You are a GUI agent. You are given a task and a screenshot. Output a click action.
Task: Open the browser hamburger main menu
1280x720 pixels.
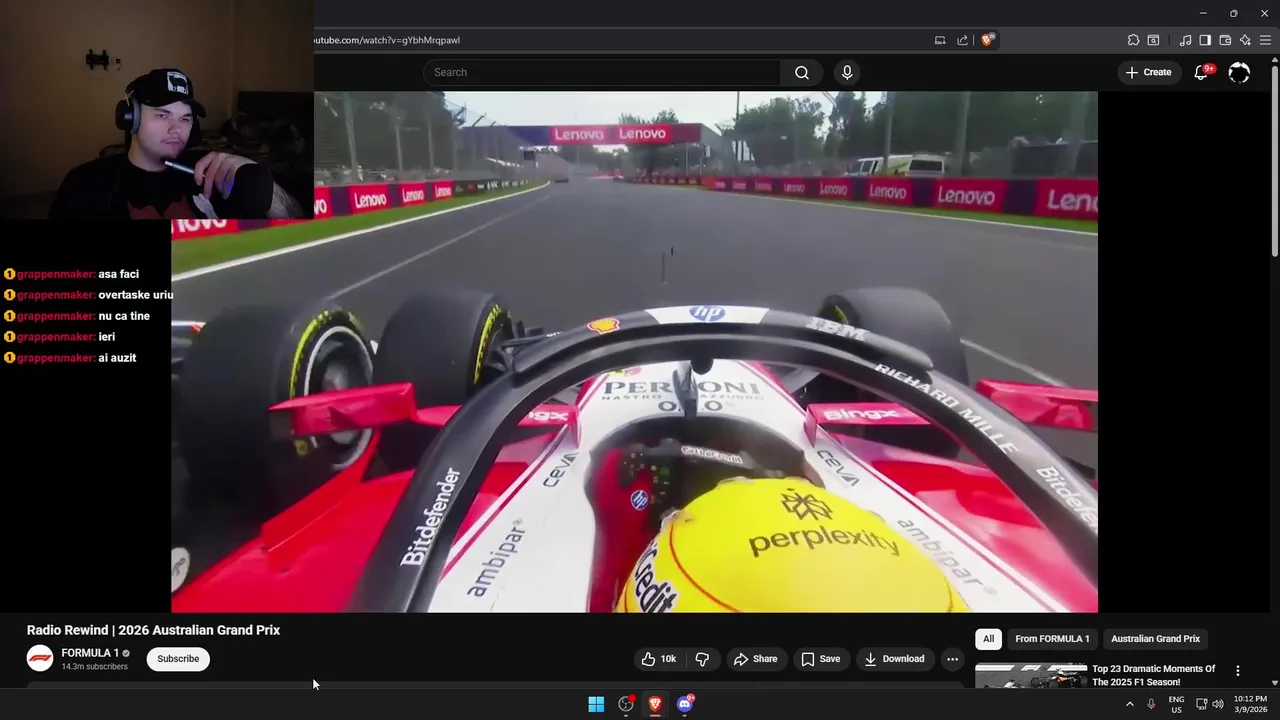1266,40
